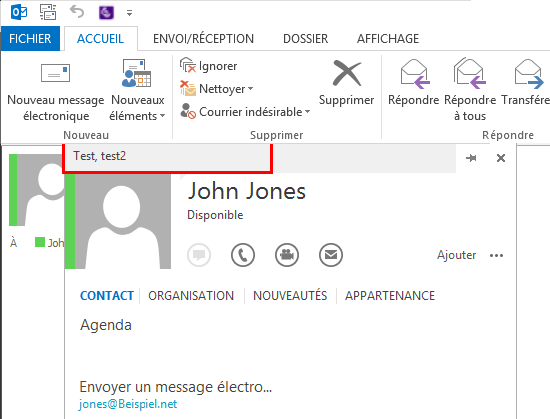Screen dimensions: 550x419
Task: Open the Courrier indésirable dropdown
Action: [307, 112]
